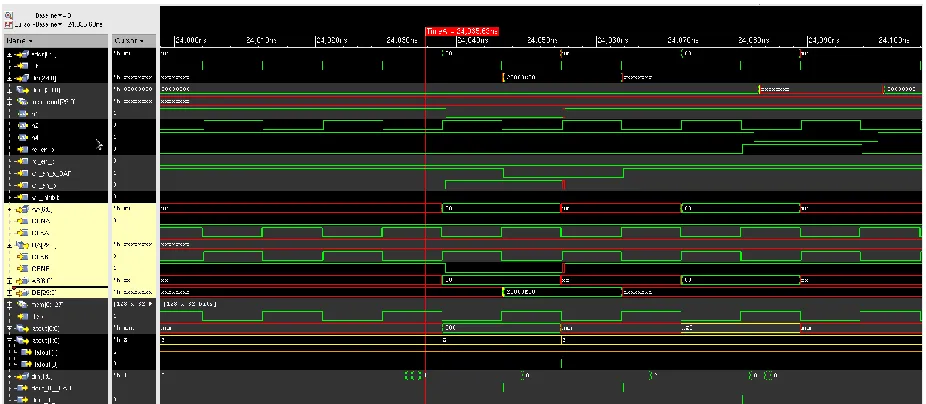926x404 pixels.
Task: Select the a2 signal row
Action: (56, 125)
